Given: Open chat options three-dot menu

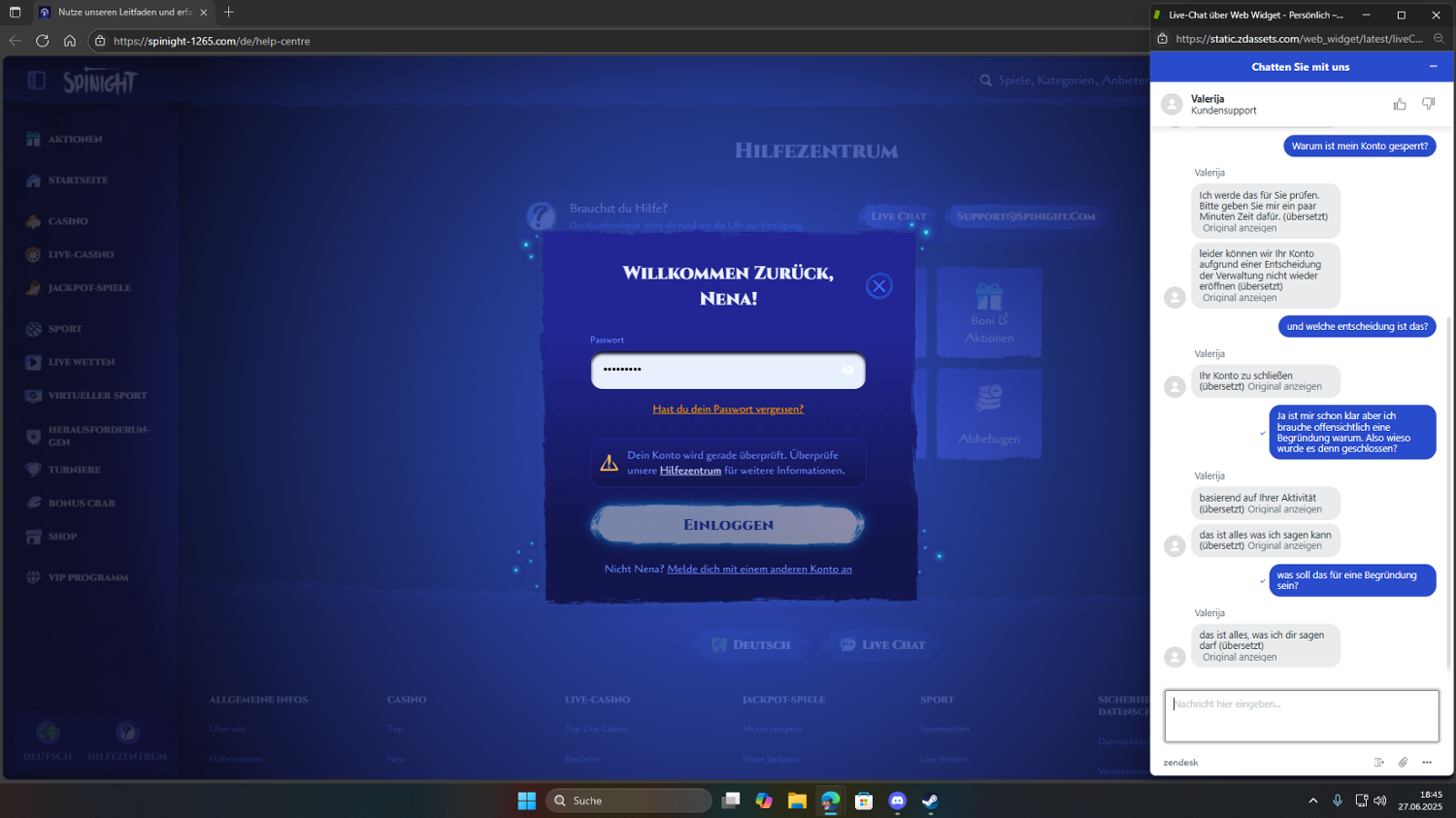Looking at the screenshot, I should pyautogui.click(x=1427, y=763).
